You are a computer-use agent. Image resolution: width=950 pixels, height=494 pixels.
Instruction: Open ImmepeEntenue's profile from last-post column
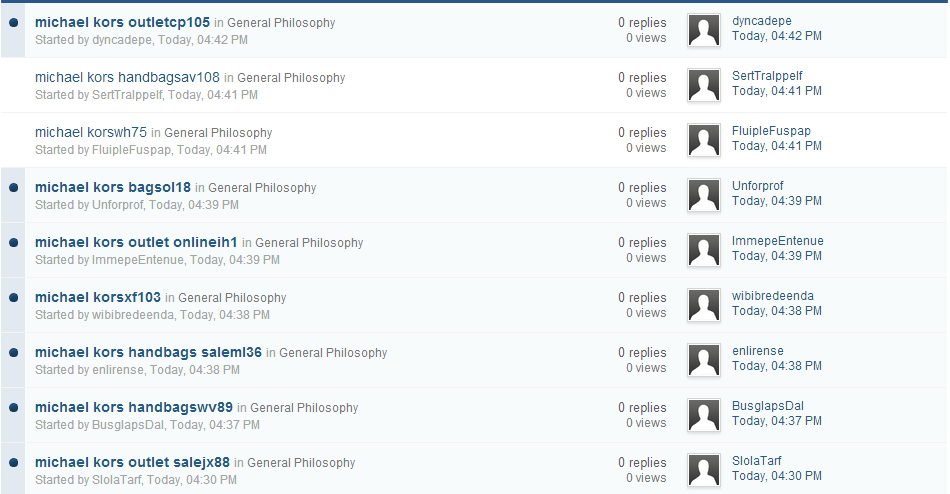(776, 241)
